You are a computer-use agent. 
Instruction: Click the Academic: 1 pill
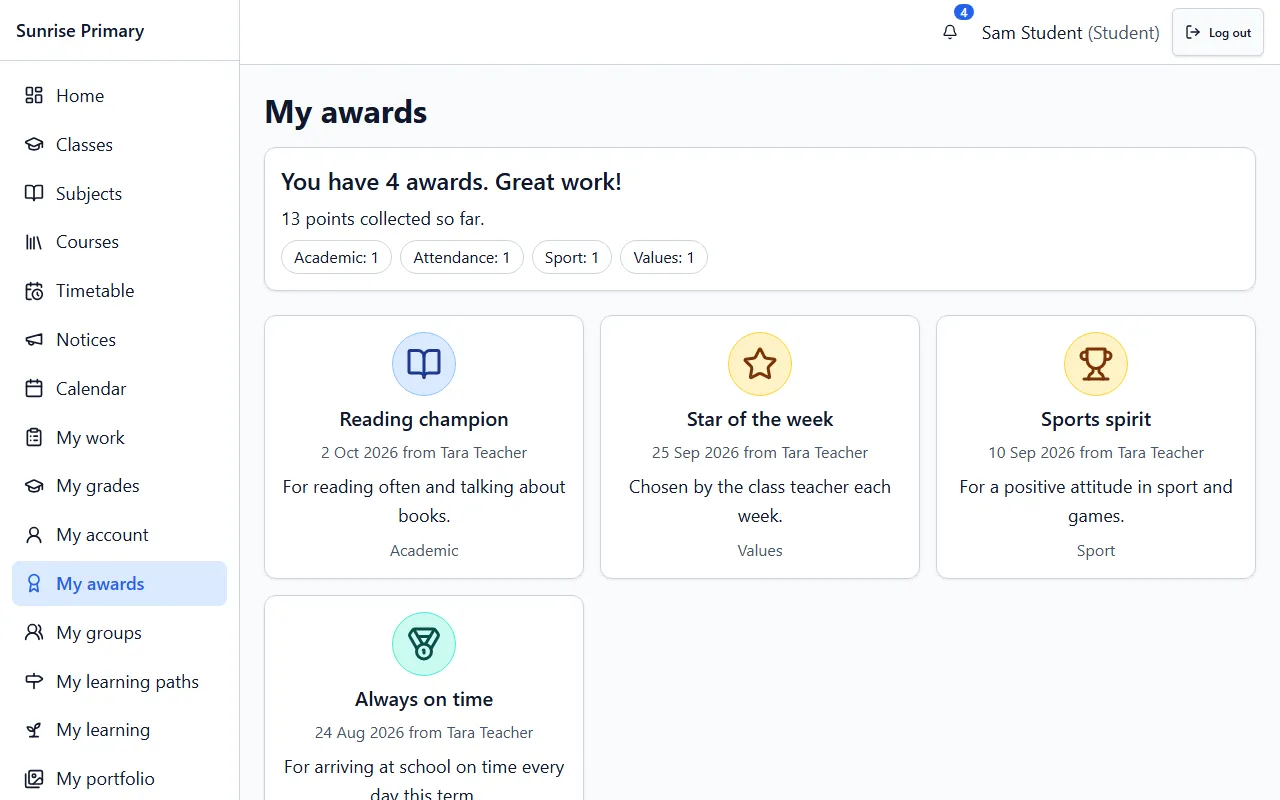336,257
